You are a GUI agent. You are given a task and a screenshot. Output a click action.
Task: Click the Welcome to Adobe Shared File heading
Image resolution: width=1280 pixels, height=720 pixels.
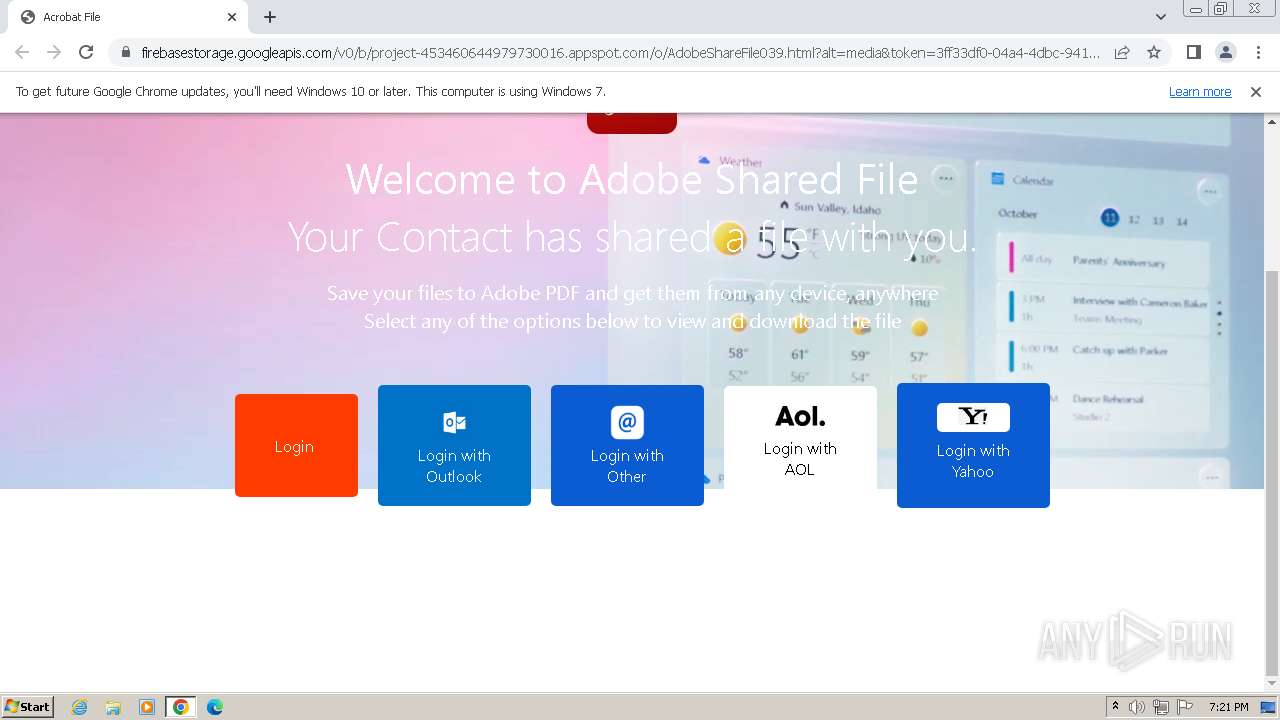(632, 180)
